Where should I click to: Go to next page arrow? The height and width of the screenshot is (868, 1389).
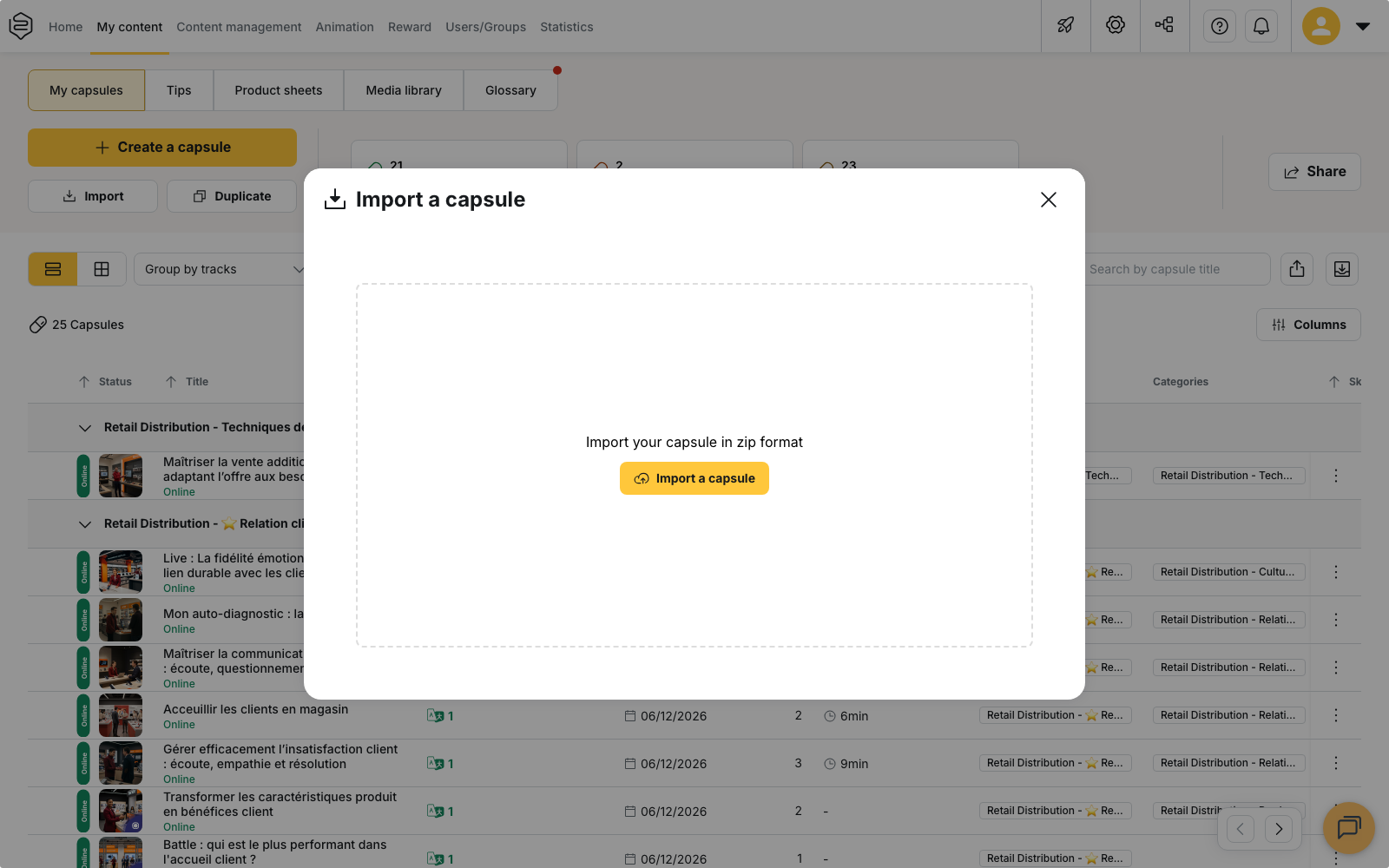[1279, 829]
